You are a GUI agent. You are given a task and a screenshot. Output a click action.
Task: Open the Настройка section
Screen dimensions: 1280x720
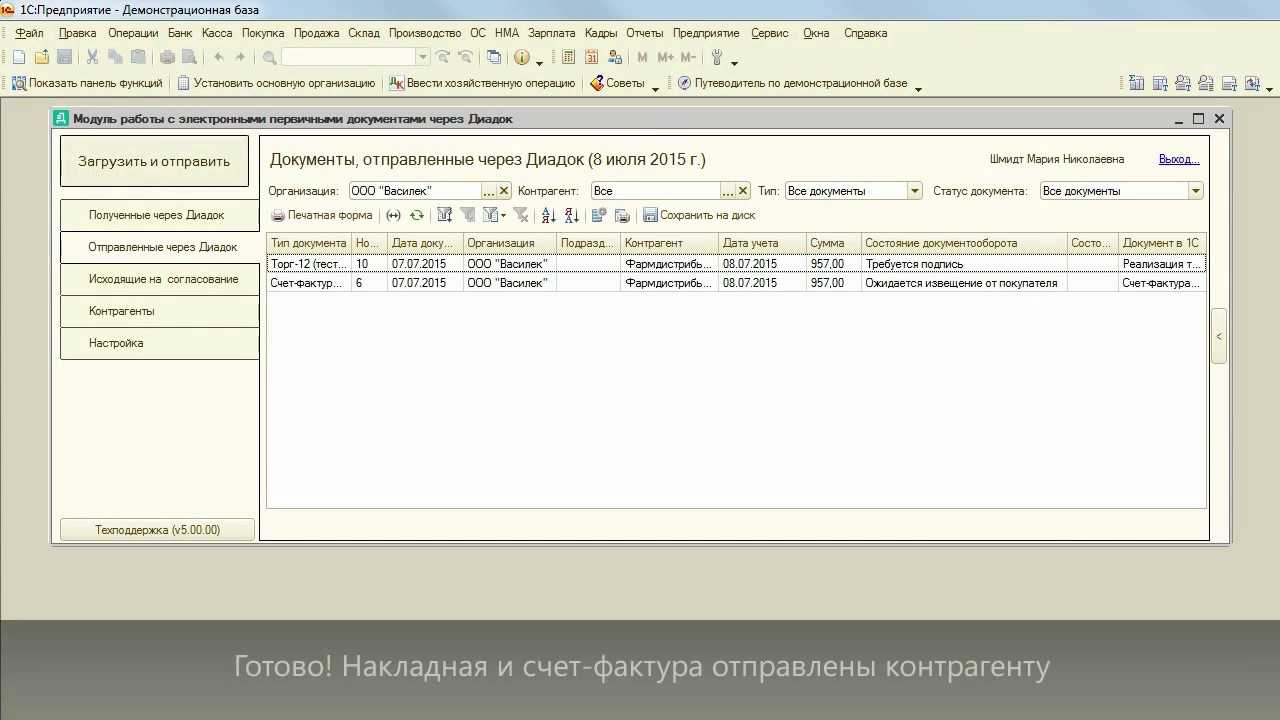coord(159,343)
